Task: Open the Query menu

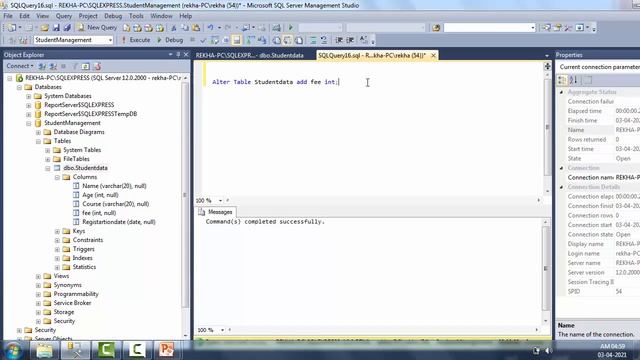Action: [64, 16]
